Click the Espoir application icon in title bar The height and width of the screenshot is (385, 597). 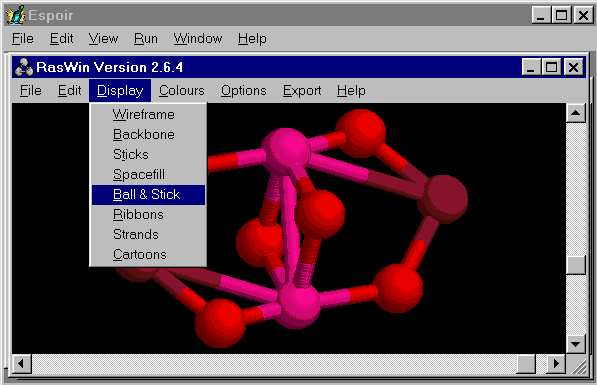point(15,15)
